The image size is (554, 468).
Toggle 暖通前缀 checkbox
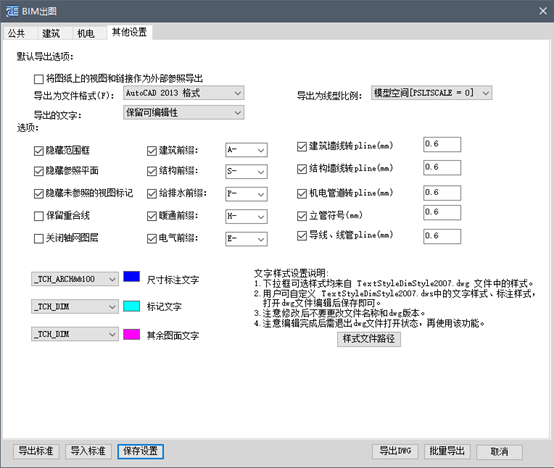tap(152, 216)
